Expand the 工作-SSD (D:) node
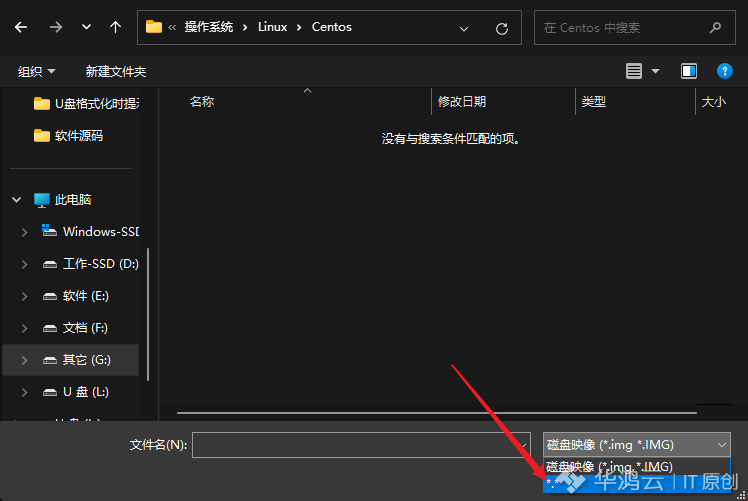Viewport: 748px width, 501px height. pos(24,264)
